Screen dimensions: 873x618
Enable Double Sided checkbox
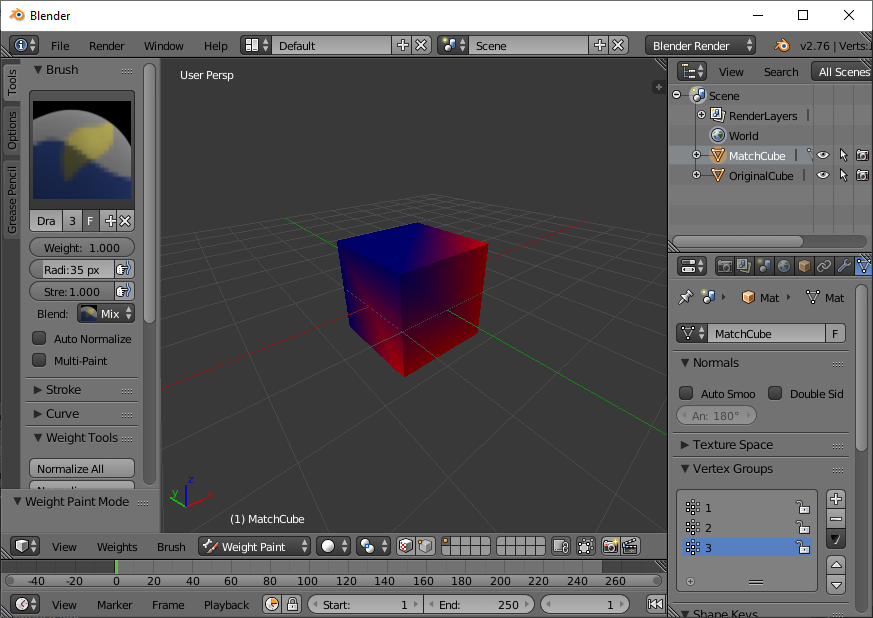click(x=775, y=393)
